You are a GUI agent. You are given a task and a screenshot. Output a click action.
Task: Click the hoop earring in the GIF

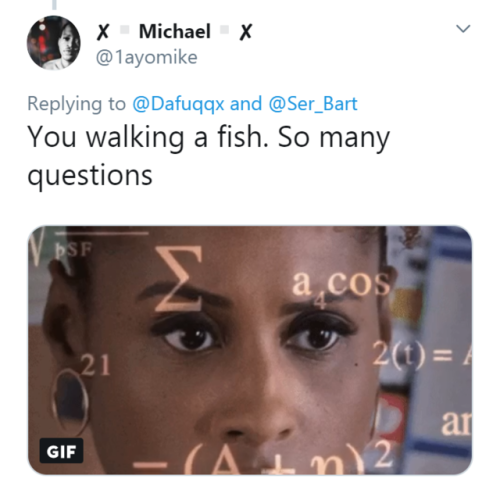(x=70, y=402)
